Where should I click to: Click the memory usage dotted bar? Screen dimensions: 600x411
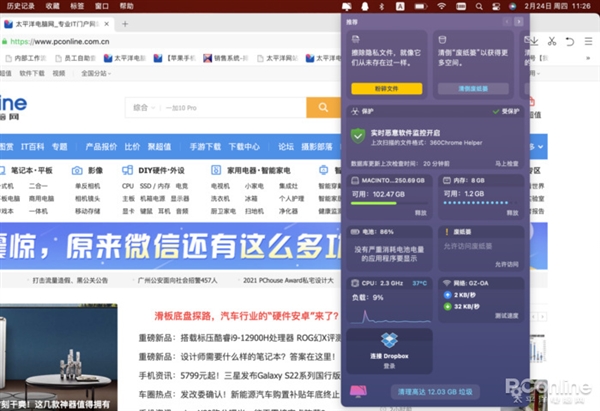coord(481,202)
